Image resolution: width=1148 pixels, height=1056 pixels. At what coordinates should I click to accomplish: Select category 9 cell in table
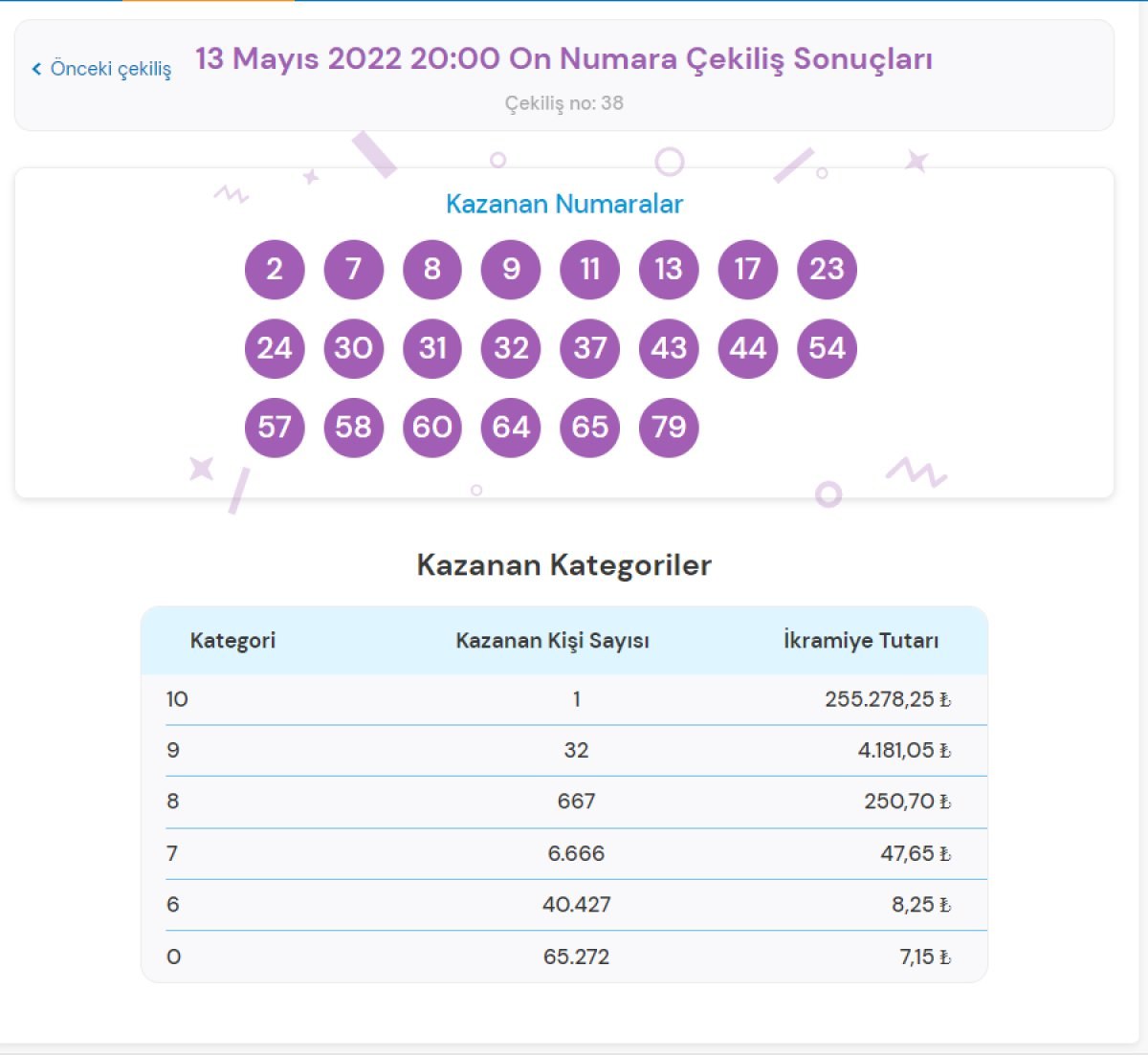click(x=173, y=750)
